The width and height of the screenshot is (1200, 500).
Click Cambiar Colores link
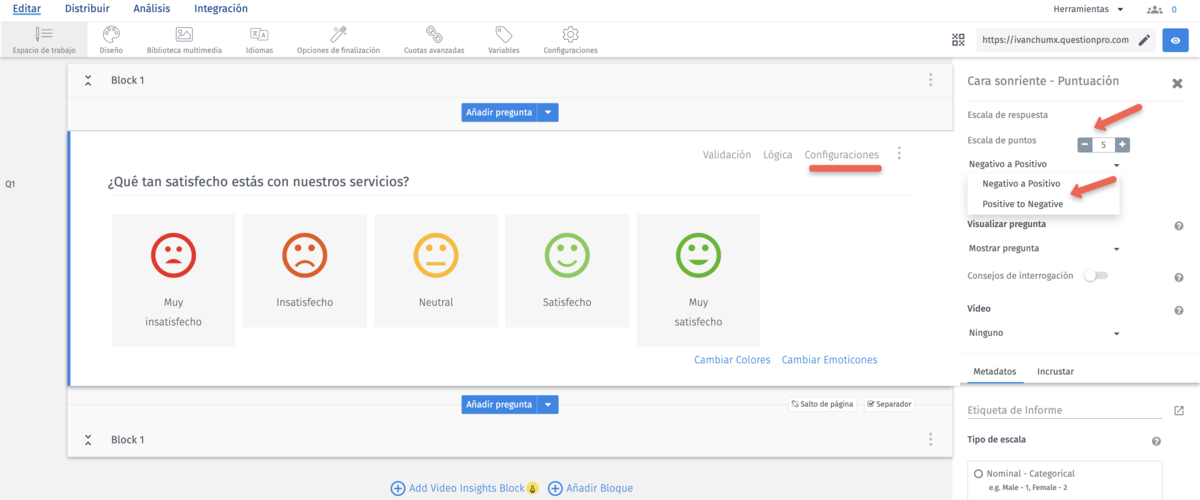coord(733,360)
